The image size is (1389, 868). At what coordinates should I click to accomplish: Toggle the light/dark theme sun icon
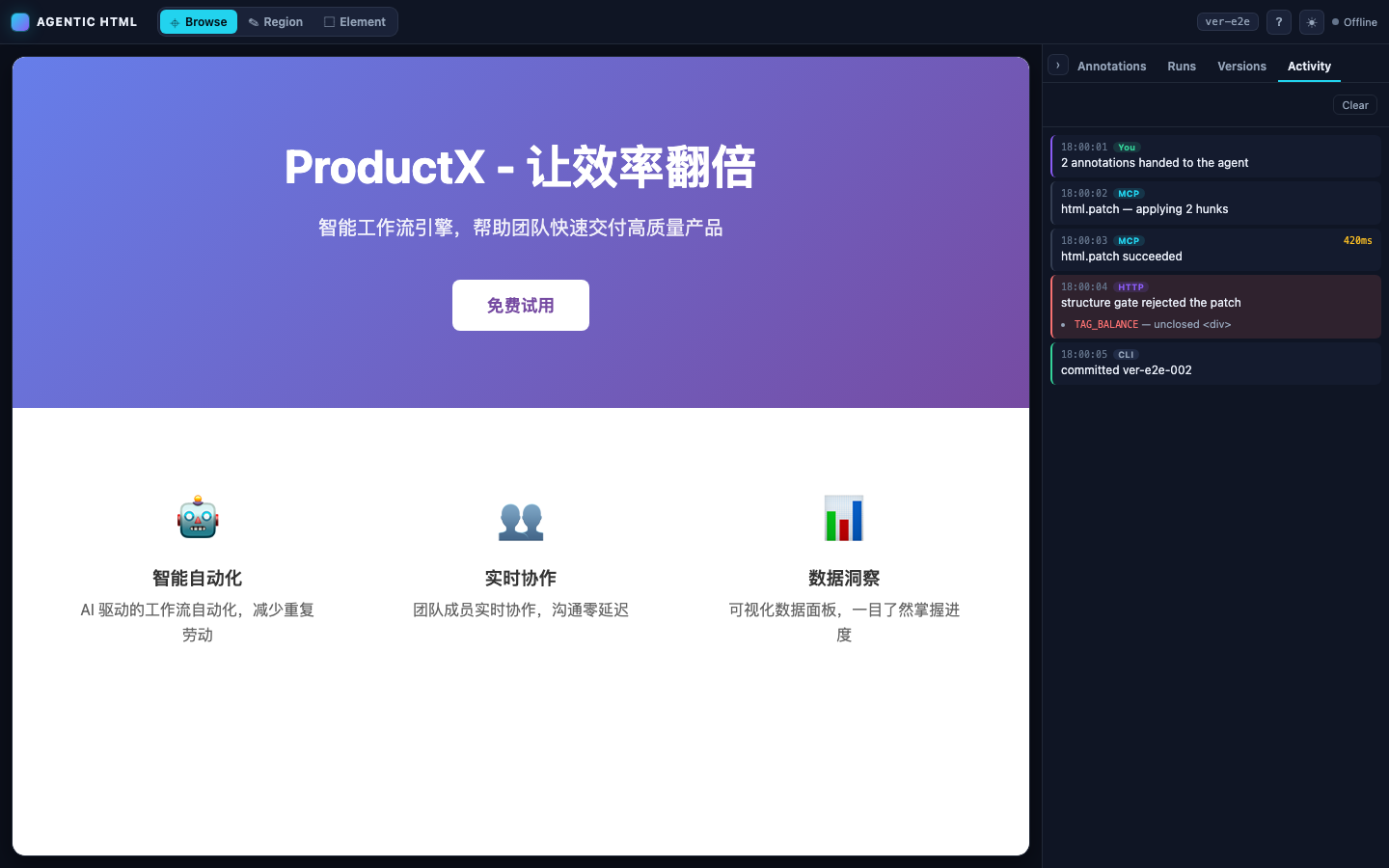click(x=1312, y=22)
